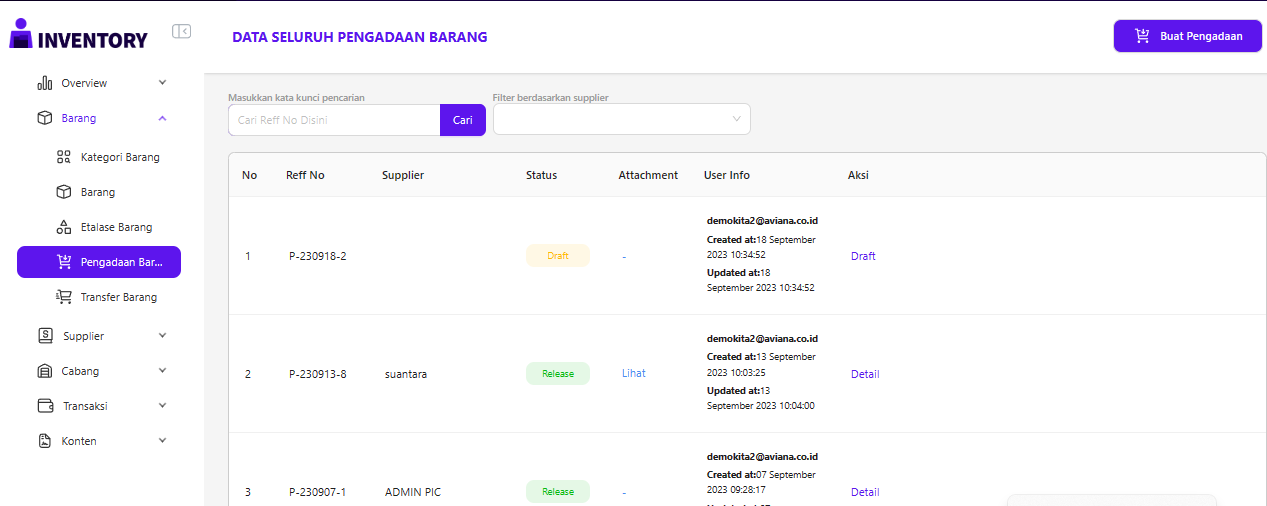Click the Transaksi wallet icon
This screenshot has height=506, width=1267.
(44, 406)
